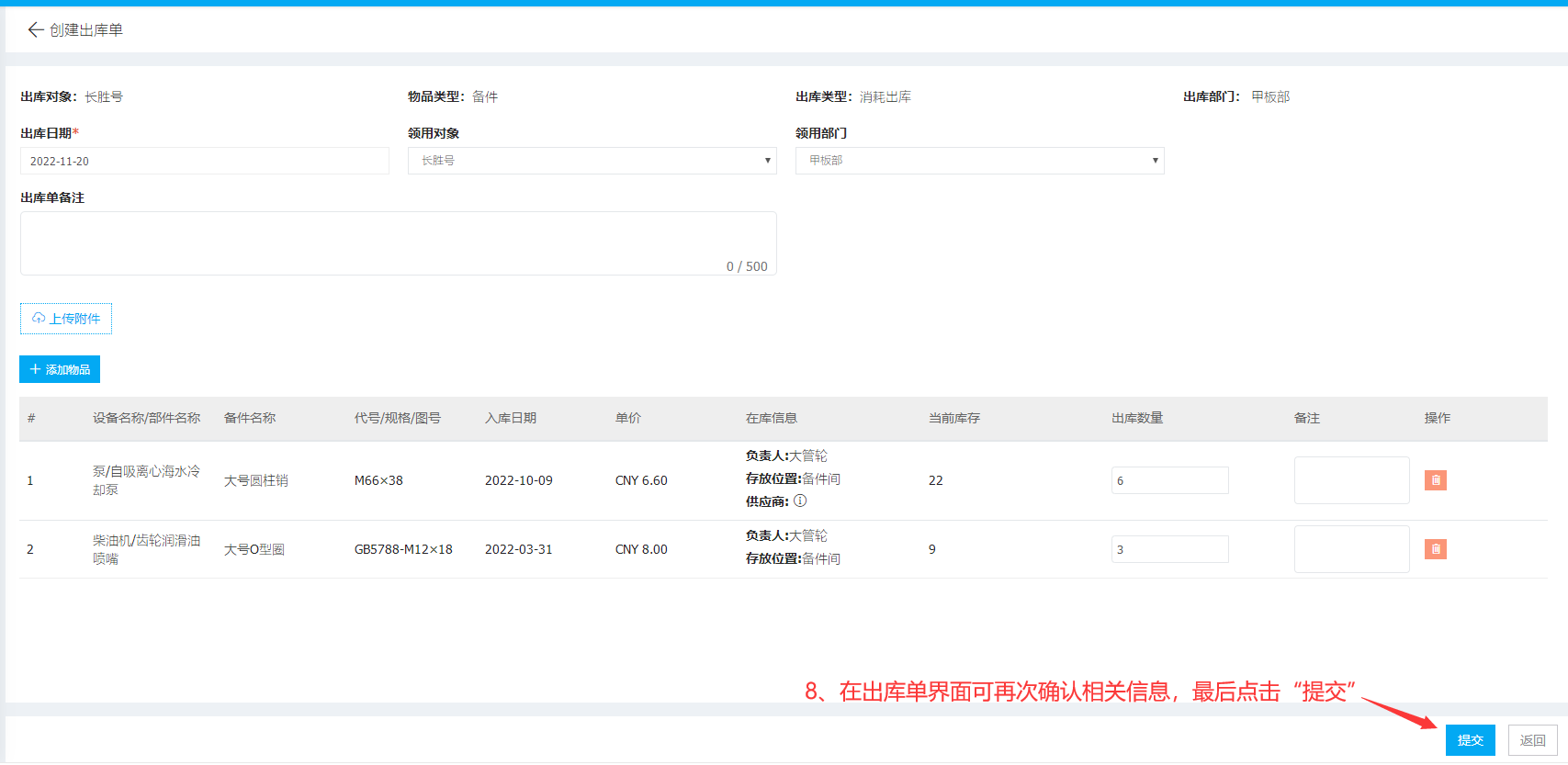
Task: Click the 出库数量 column header
Action: point(1137,418)
